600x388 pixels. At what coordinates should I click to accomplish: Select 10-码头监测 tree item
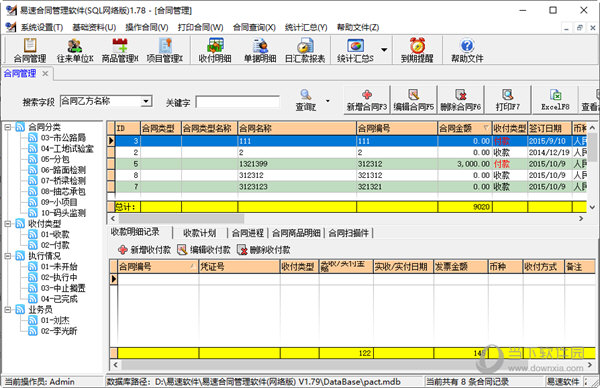pyautogui.click(x=63, y=213)
